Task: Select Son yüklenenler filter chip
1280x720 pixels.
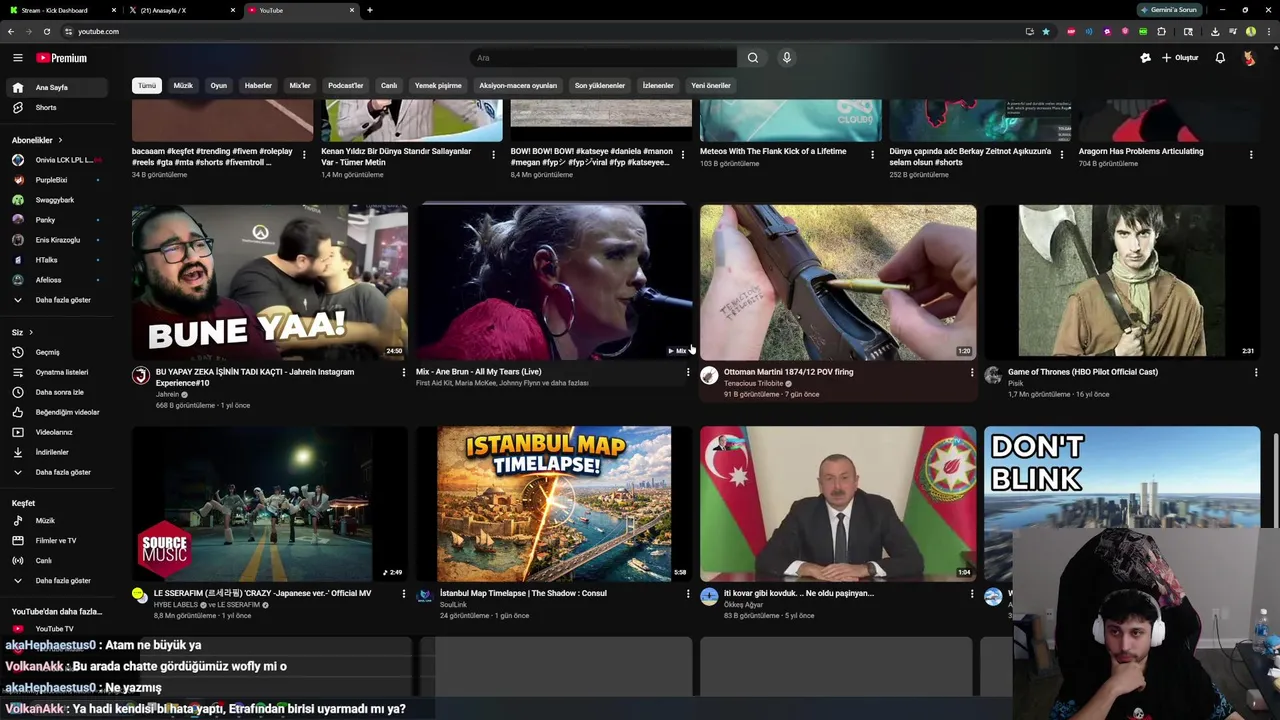Action: click(600, 86)
